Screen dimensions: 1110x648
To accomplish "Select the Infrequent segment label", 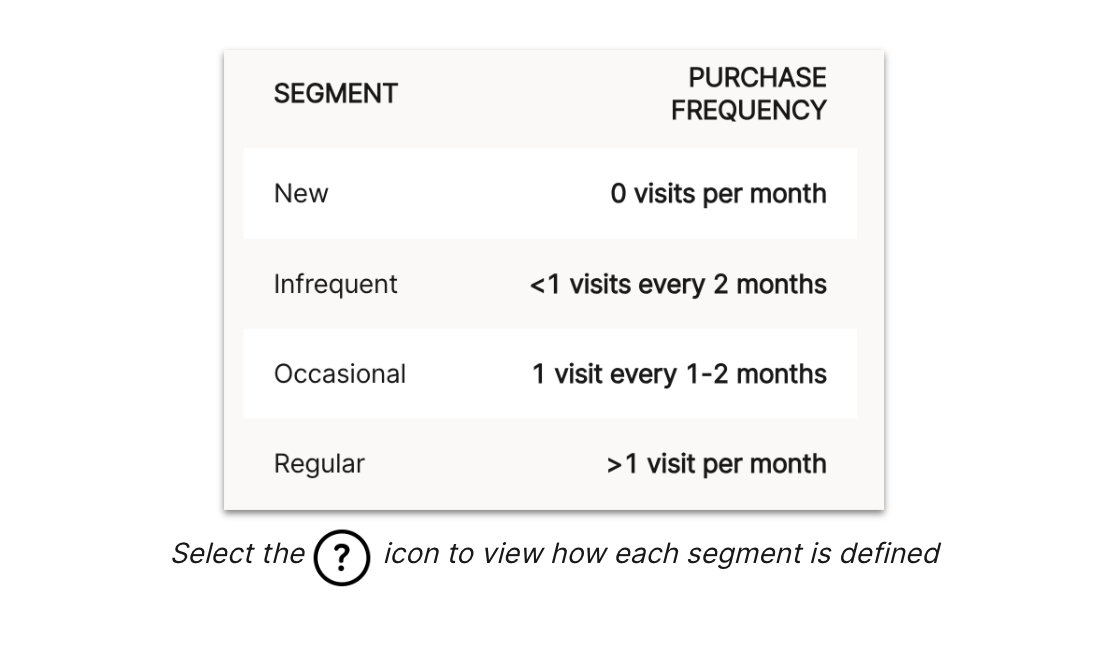I will point(335,284).
